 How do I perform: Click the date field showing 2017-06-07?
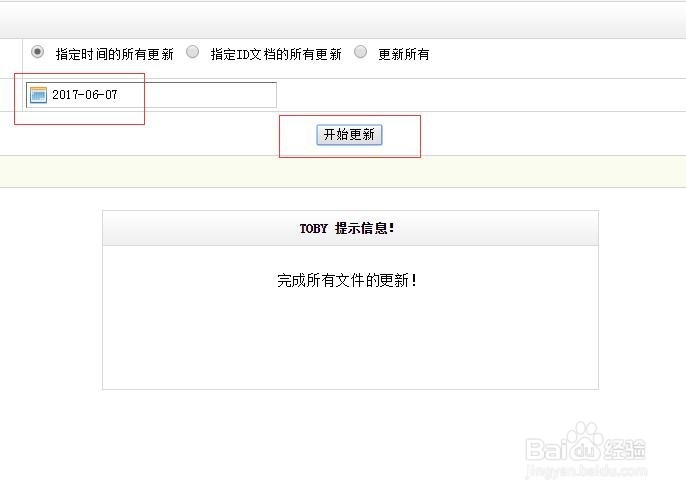pyautogui.click(x=151, y=95)
